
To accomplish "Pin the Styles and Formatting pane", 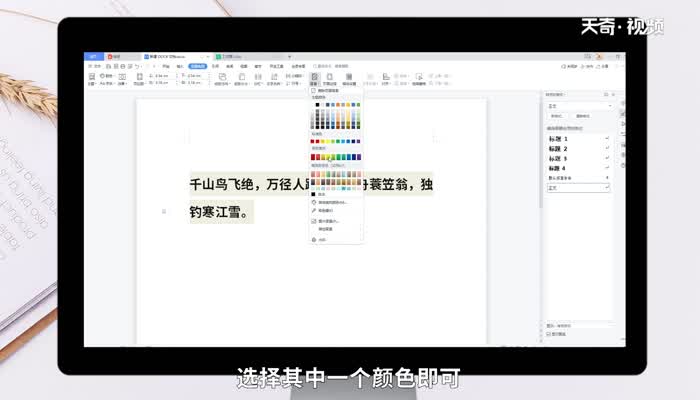I will coord(606,94).
